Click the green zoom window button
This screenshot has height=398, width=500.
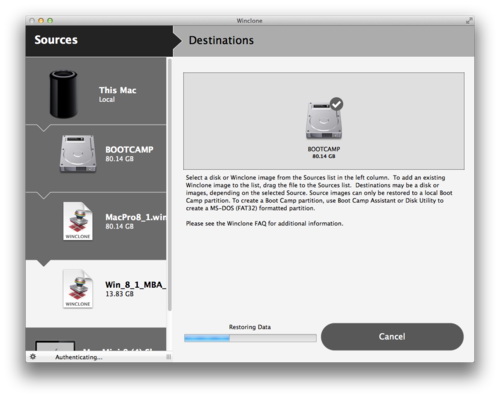(x=50, y=21)
